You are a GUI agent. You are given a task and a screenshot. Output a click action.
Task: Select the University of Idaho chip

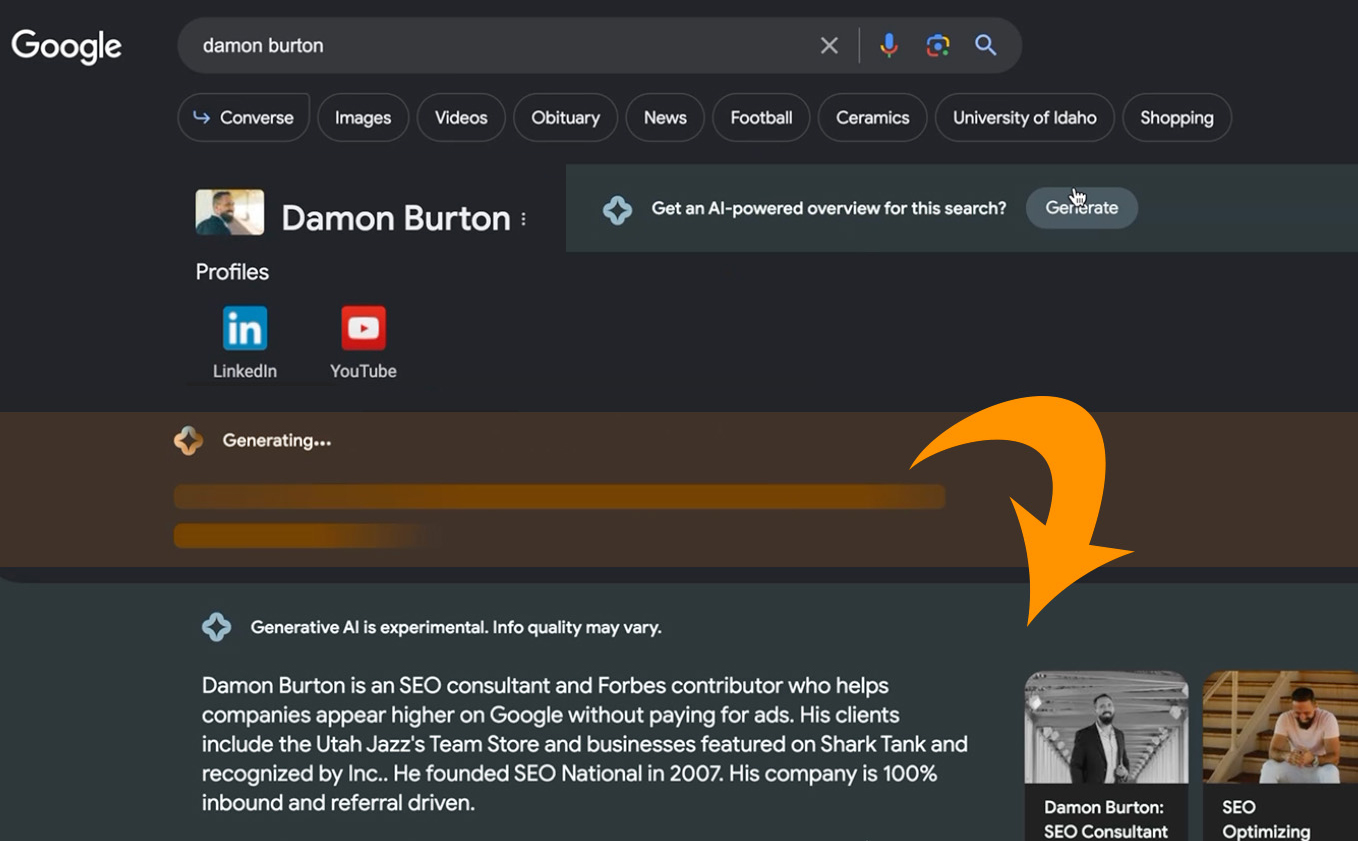[1024, 117]
